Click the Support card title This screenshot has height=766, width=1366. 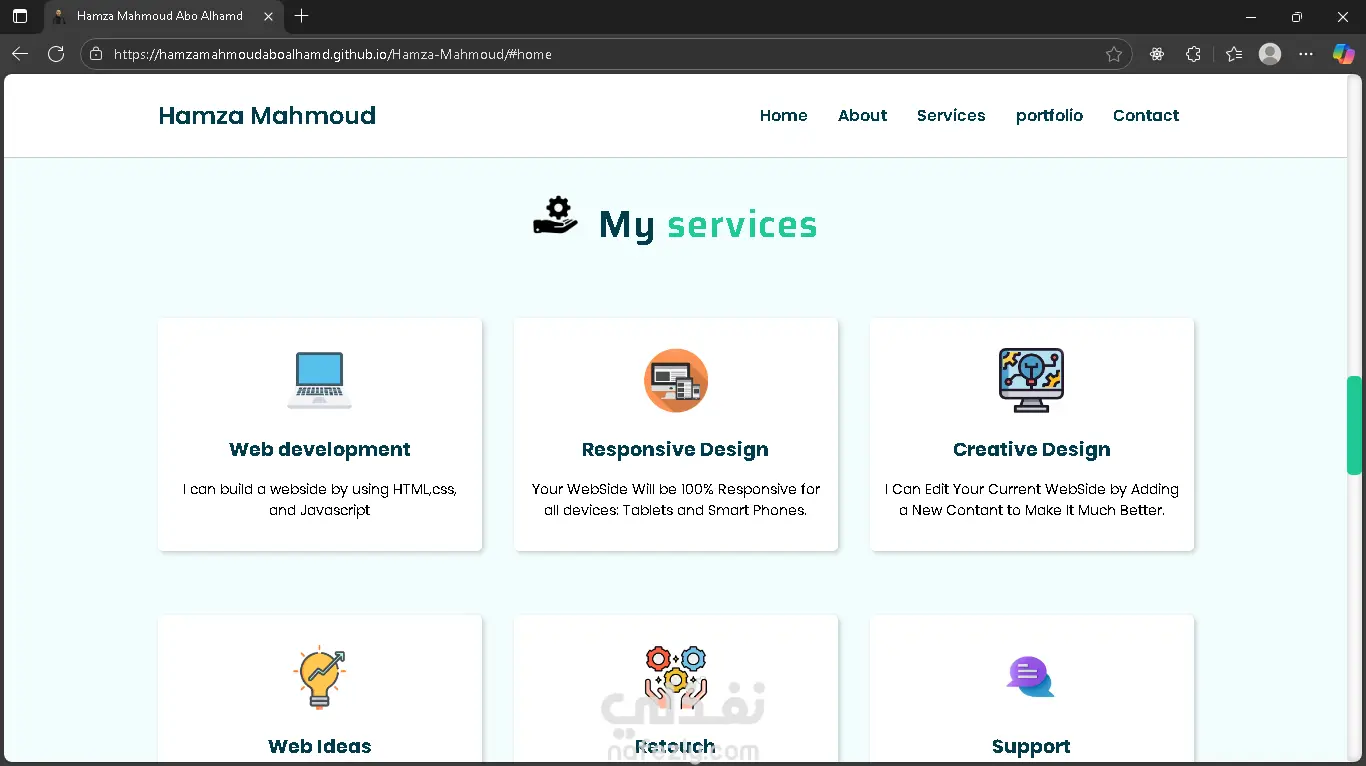[1031, 746]
